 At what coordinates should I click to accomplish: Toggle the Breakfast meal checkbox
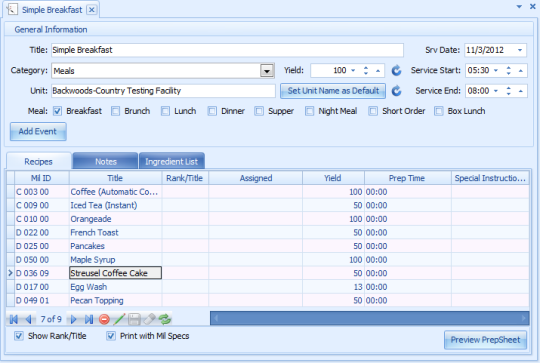(58, 111)
